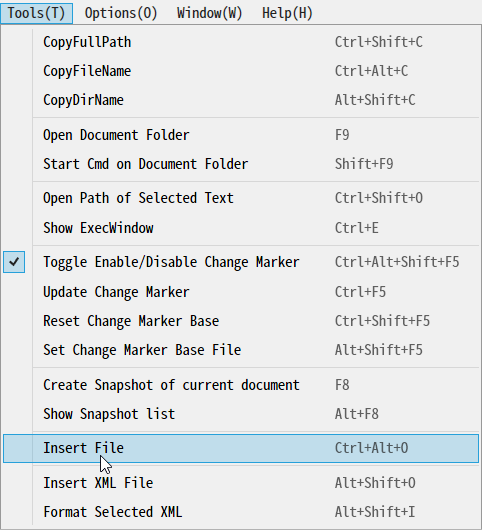This screenshot has width=482, height=530.
Task: Click Open Document Folder
Action: click(x=241, y=135)
